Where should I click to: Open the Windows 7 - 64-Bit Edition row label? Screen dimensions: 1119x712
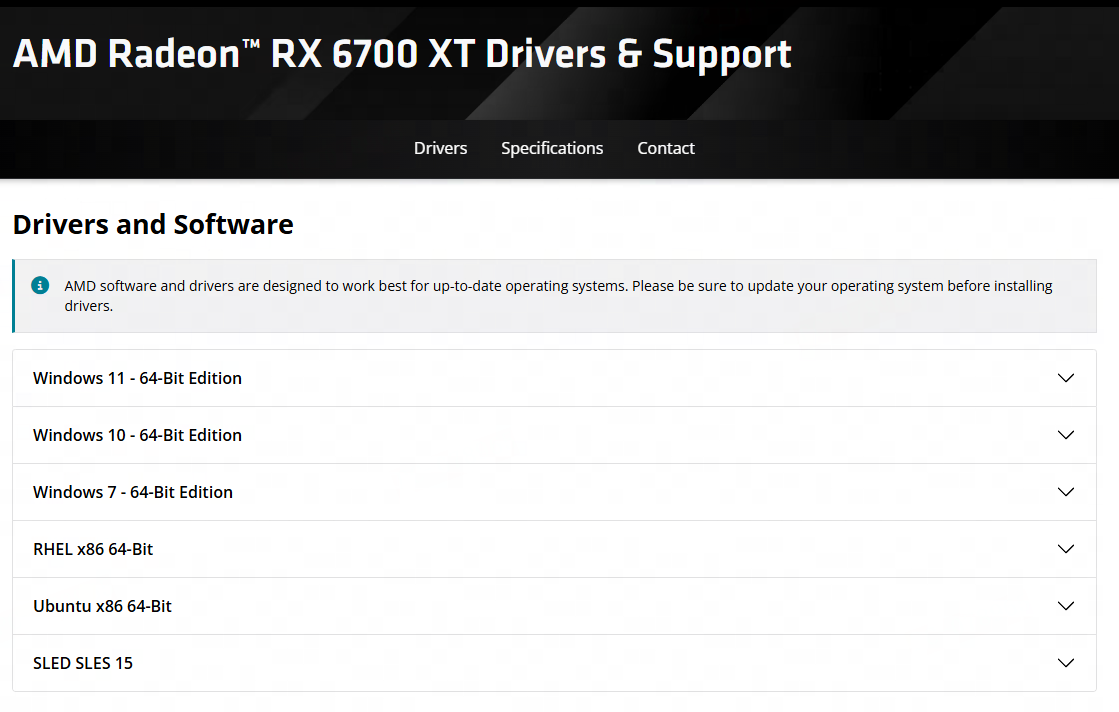[133, 492]
